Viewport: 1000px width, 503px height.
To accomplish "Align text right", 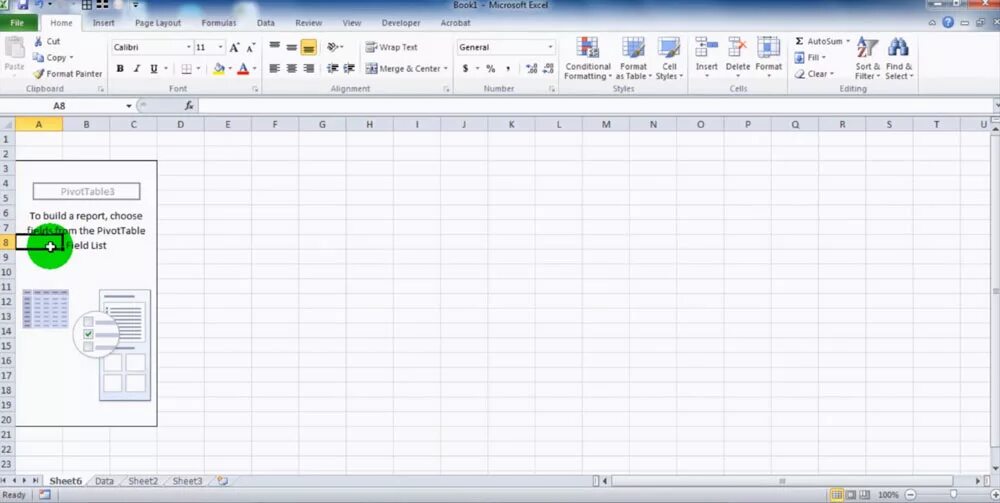I will point(309,68).
